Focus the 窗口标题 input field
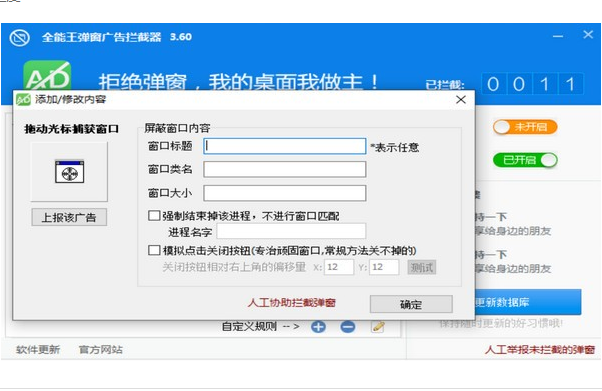This screenshot has width=602, height=391. [284, 146]
